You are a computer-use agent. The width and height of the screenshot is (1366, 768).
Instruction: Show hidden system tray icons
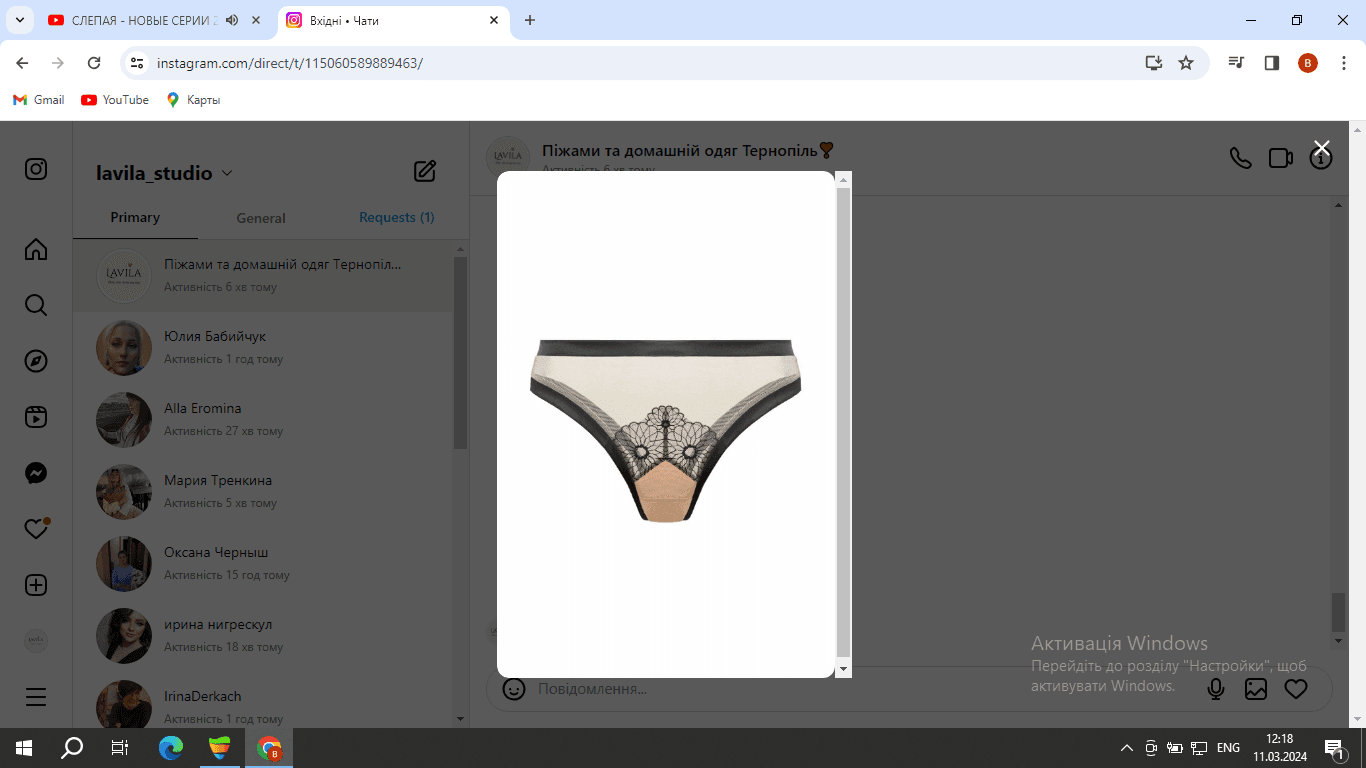click(1127, 748)
